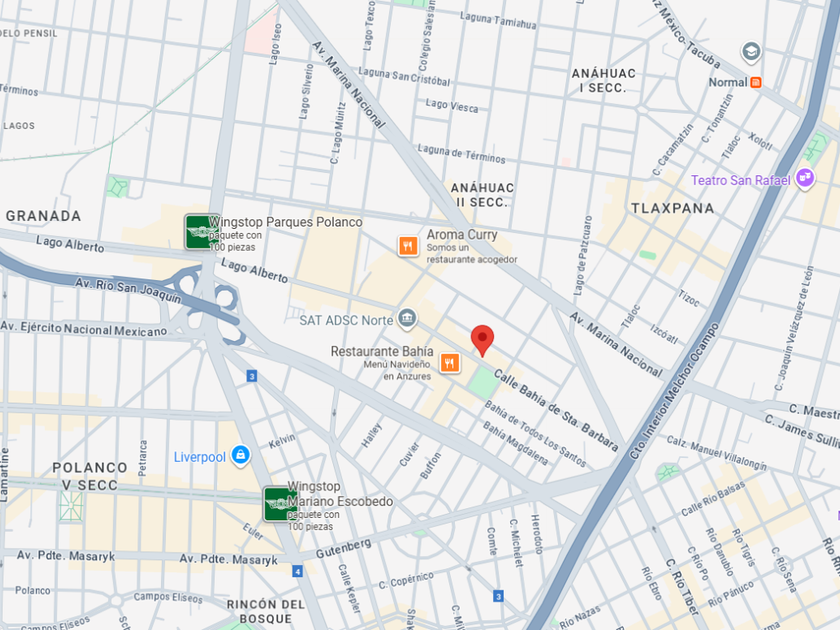Open the Restaurante Bahía place label
The width and height of the screenshot is (840, 630).
(382, 351)
